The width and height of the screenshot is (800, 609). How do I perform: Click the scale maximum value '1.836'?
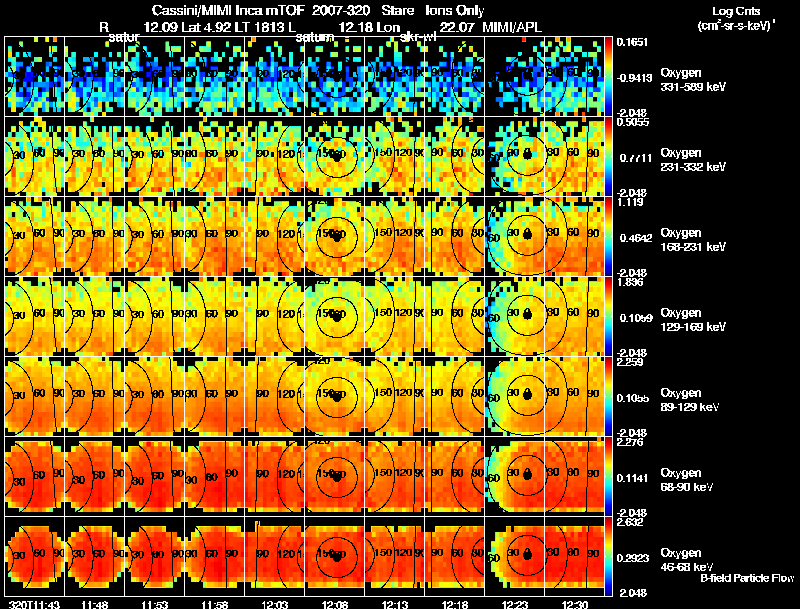[x=630, y=282]
